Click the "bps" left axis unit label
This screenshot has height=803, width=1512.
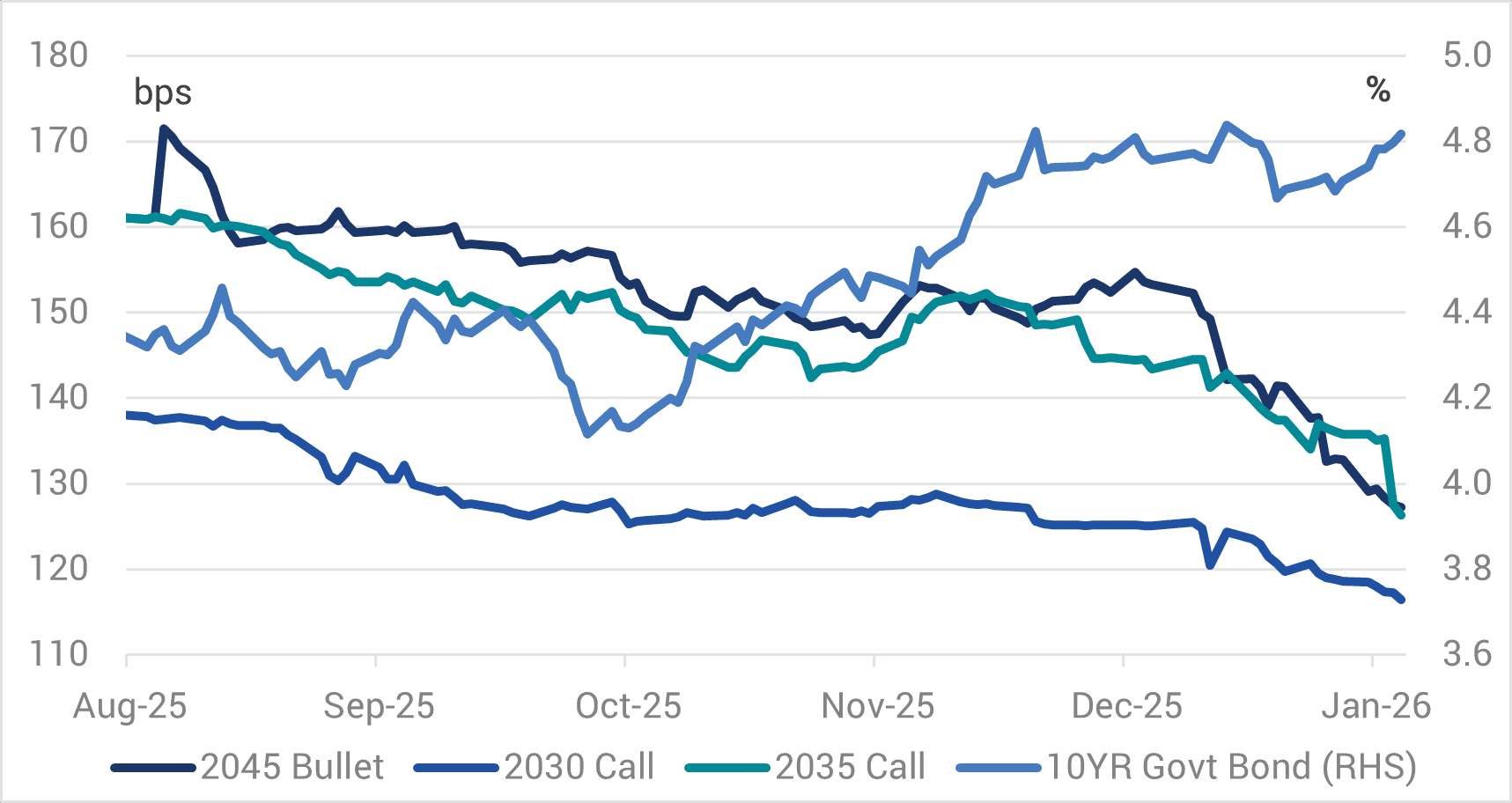(x=163, y=92)
